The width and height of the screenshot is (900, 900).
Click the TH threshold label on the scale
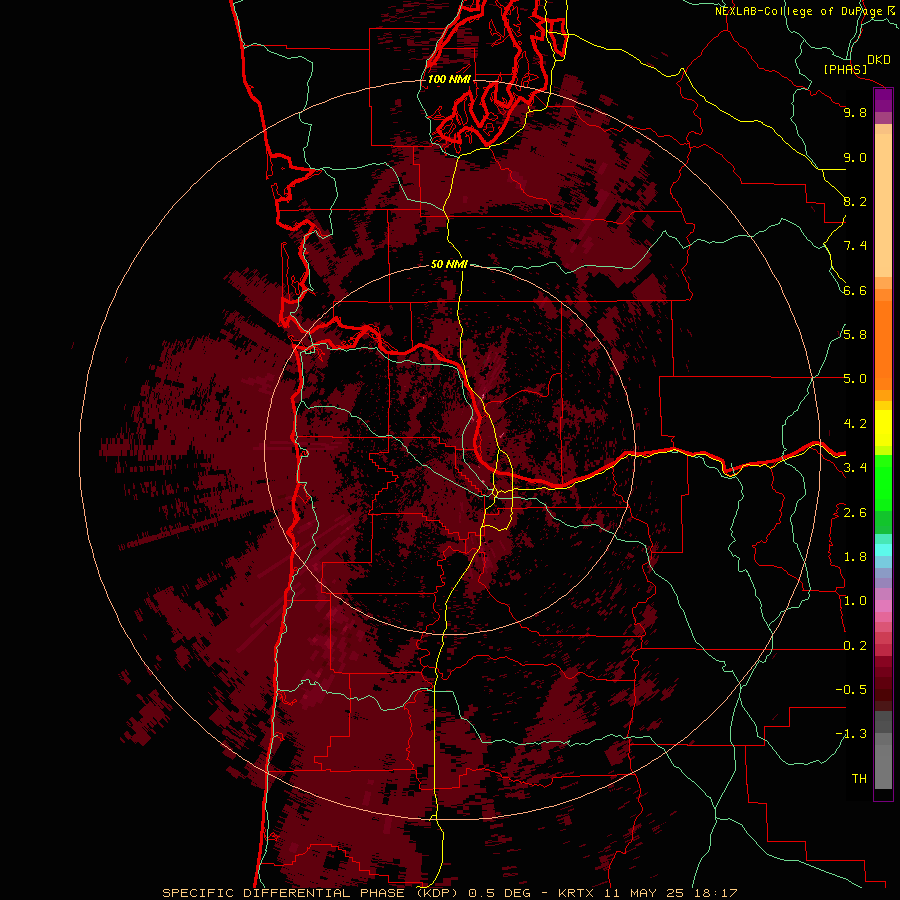(x=859, y=779)
